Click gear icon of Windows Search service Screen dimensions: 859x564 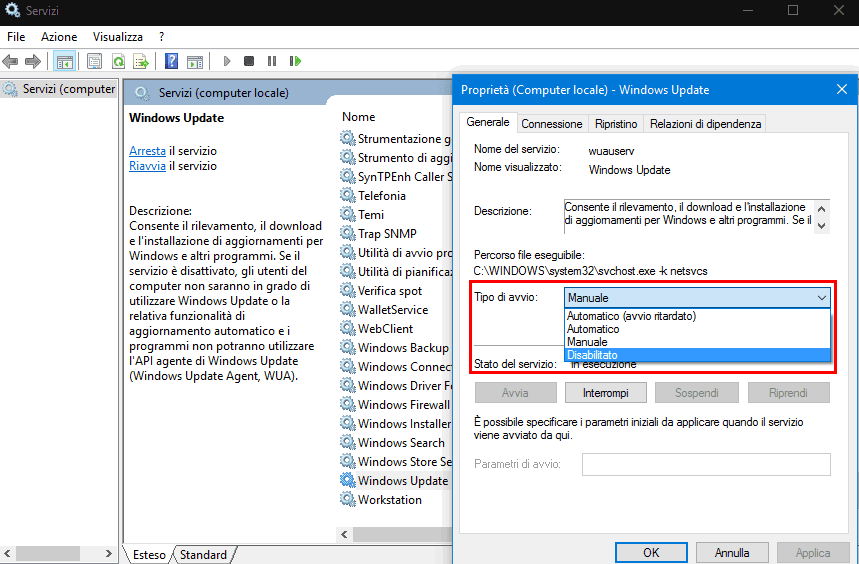(347, 442)
